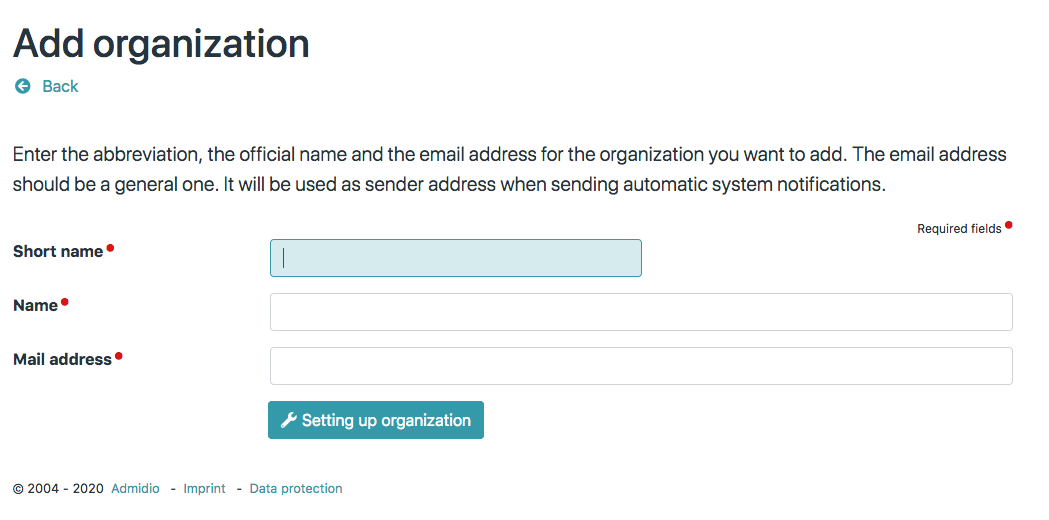Screen dimensions: 1049x520
Task: Click the red required dot beside Name
Action: click(x=65, y=302)
